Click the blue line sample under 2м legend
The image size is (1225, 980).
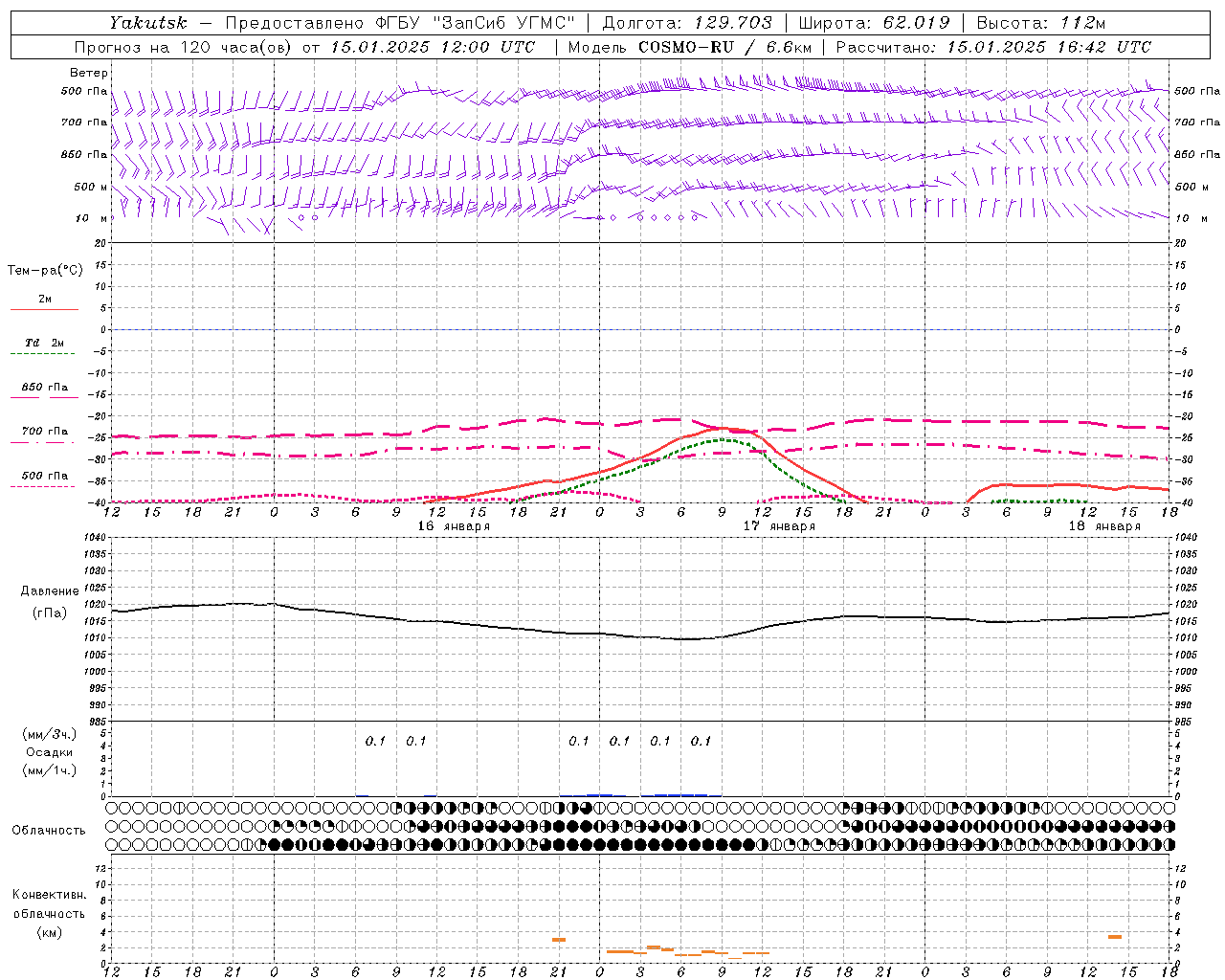tap(44, 310)
